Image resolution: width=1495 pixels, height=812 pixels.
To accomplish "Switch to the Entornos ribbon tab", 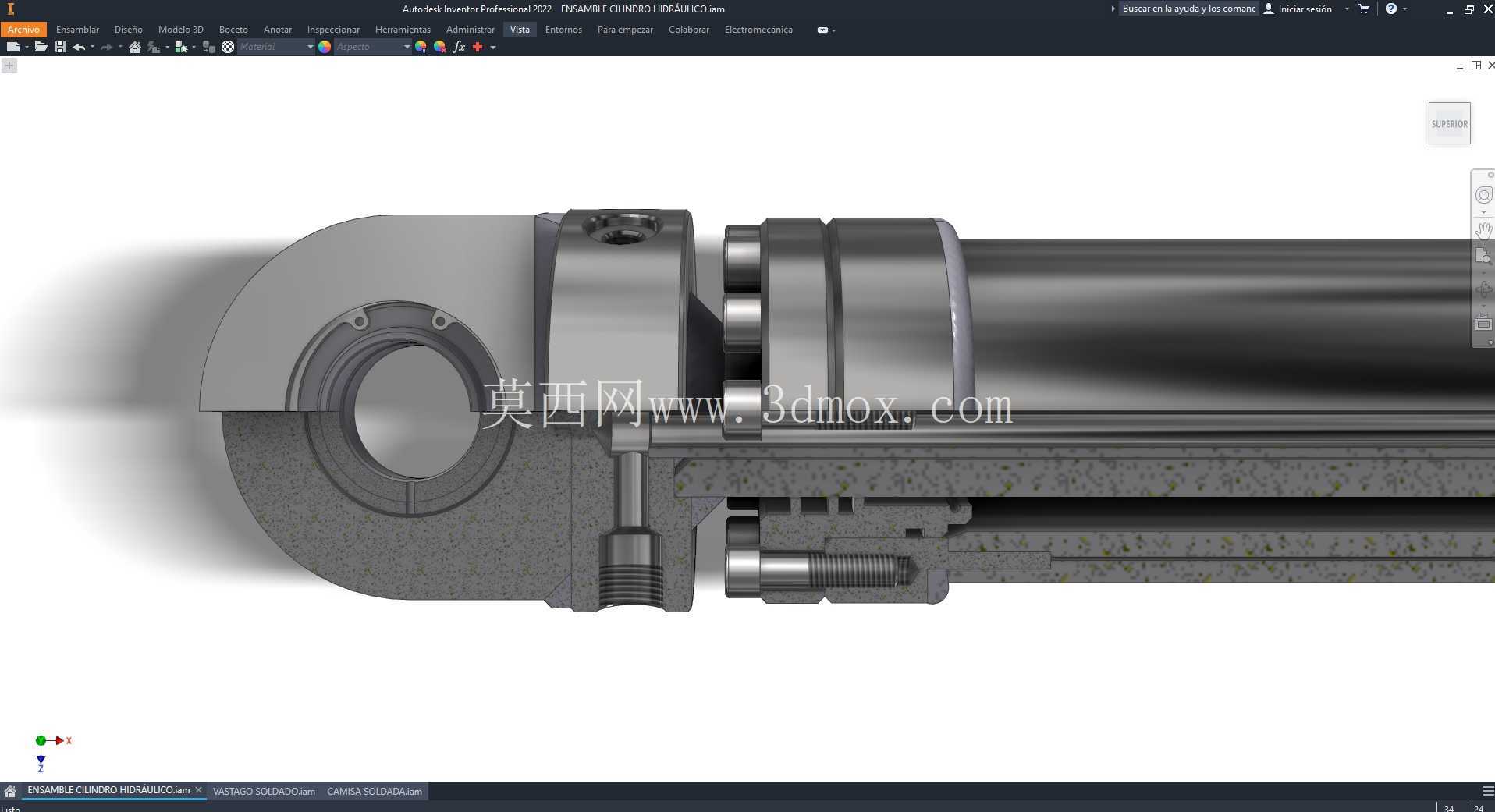I will (x=563, y=30).
